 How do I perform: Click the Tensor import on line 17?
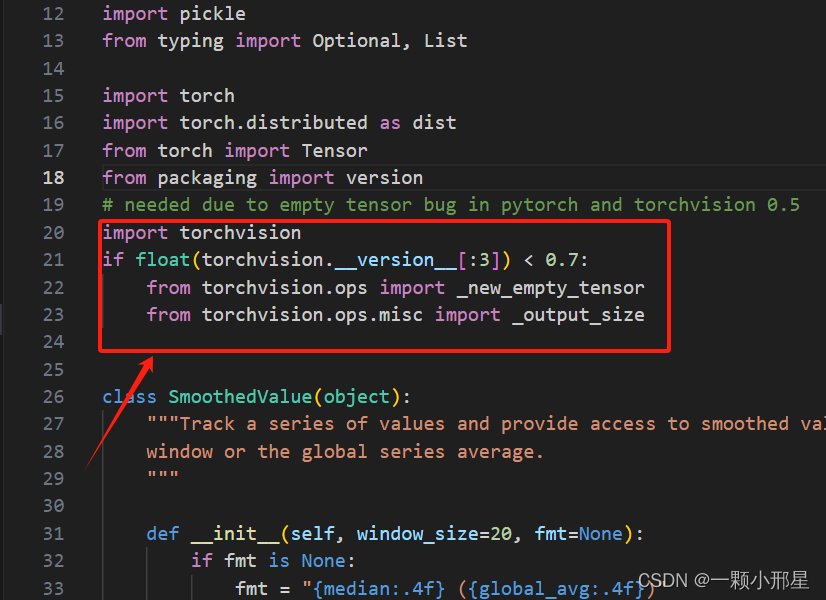333,149
